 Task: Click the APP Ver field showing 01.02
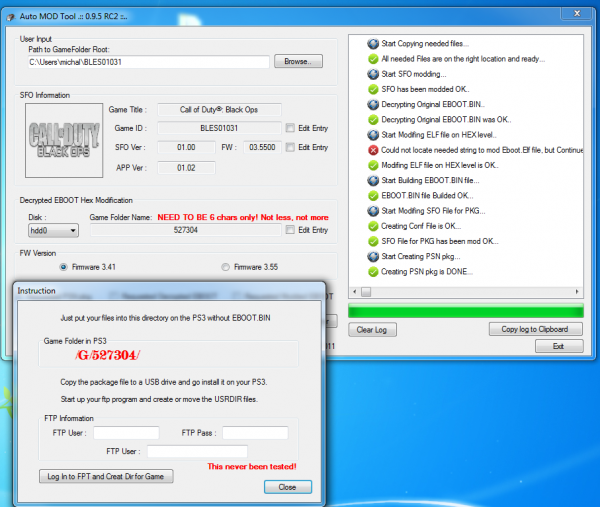[x=186, y=168]
